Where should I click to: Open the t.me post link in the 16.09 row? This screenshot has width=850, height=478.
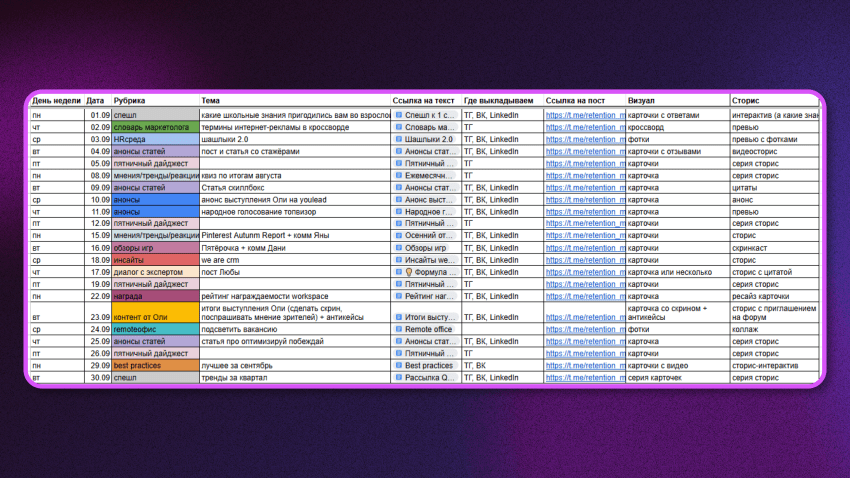coord(585,248)
